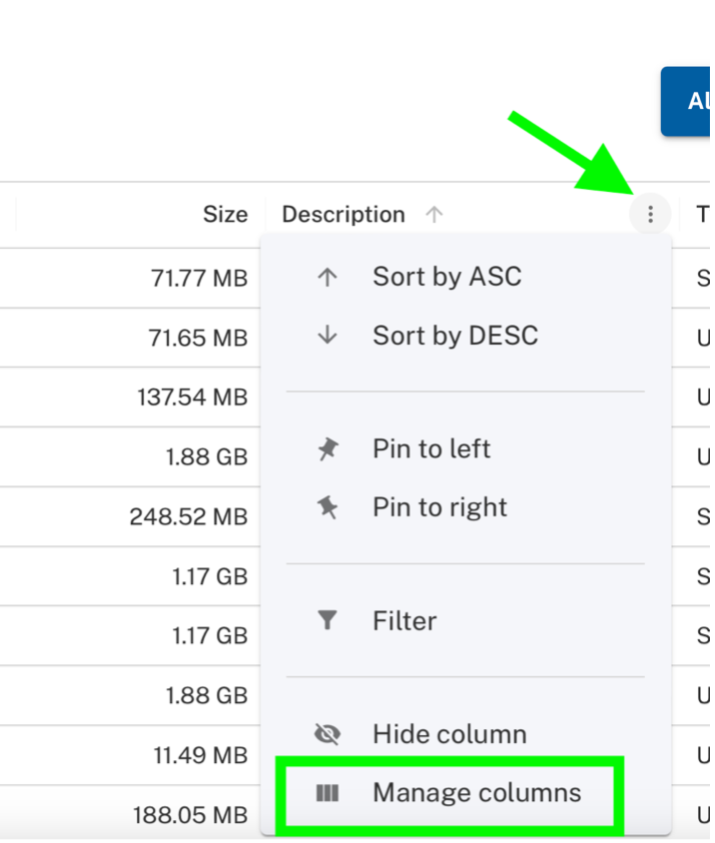Click the 248.52 MB size cell
The height and width of the screenshot is (843, 715).
[x=188, y=517]
